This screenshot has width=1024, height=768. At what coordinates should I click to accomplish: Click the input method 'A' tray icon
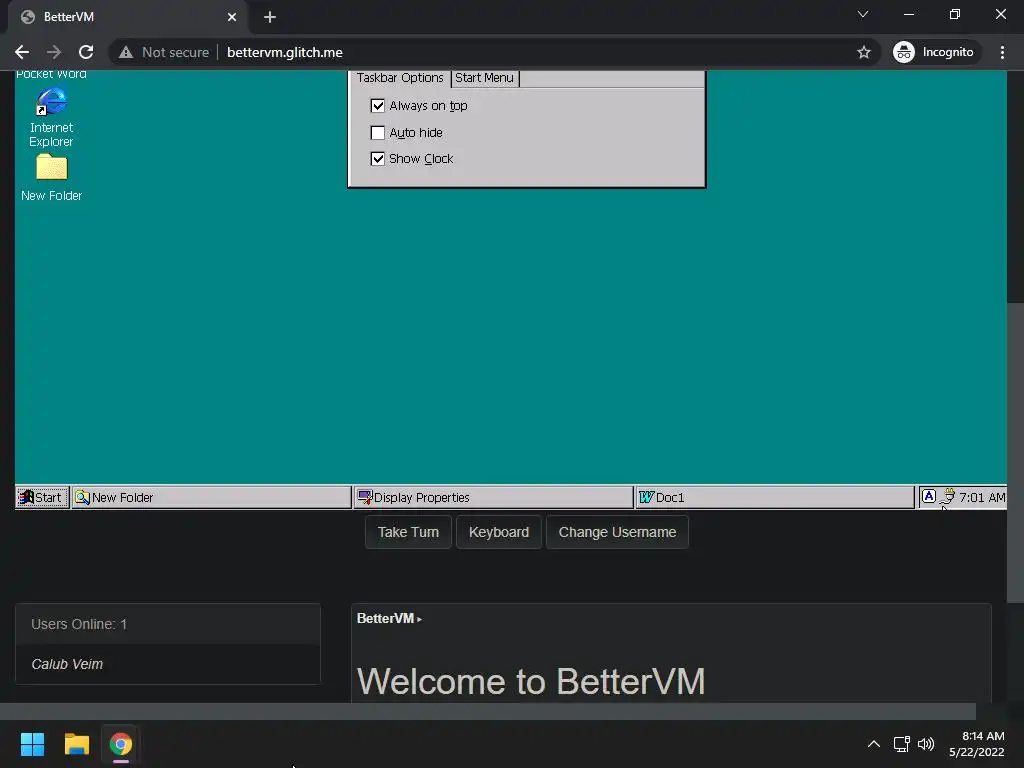(x=929, y=496)
